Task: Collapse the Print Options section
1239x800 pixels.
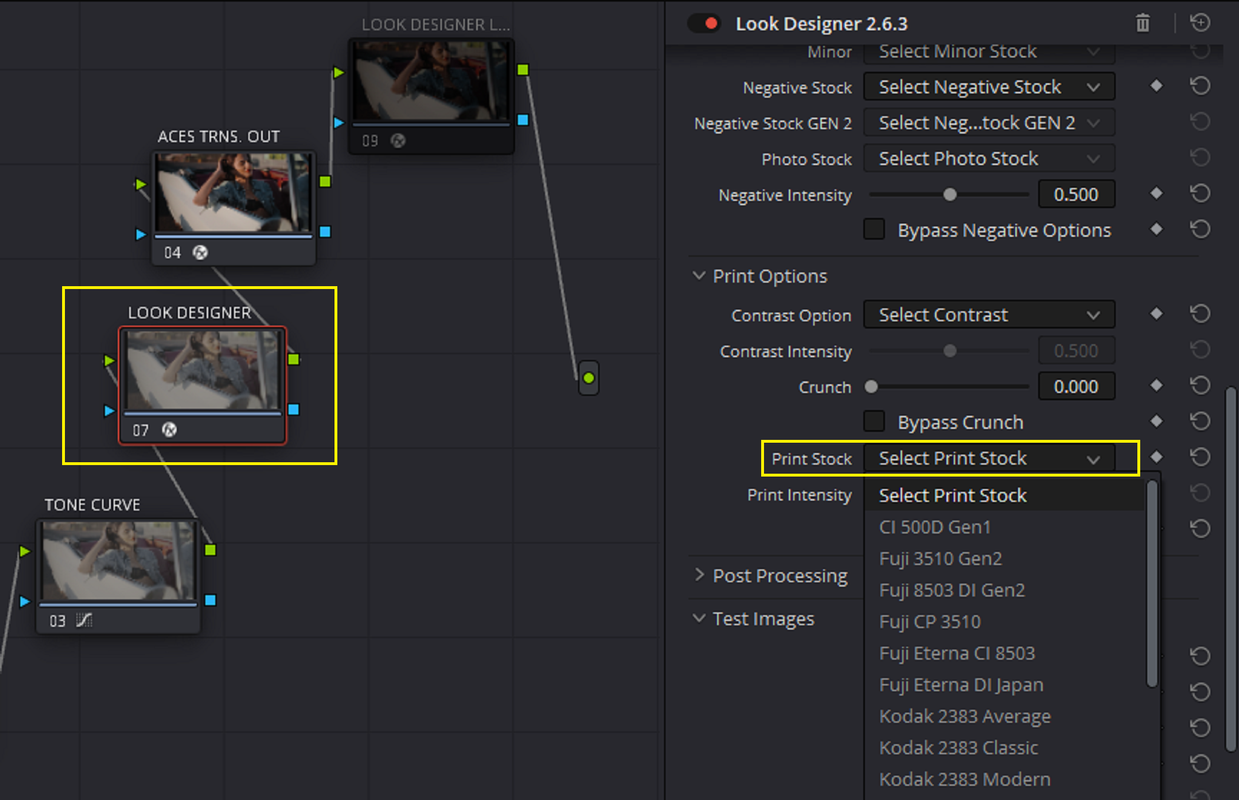Action: [700, 276]
